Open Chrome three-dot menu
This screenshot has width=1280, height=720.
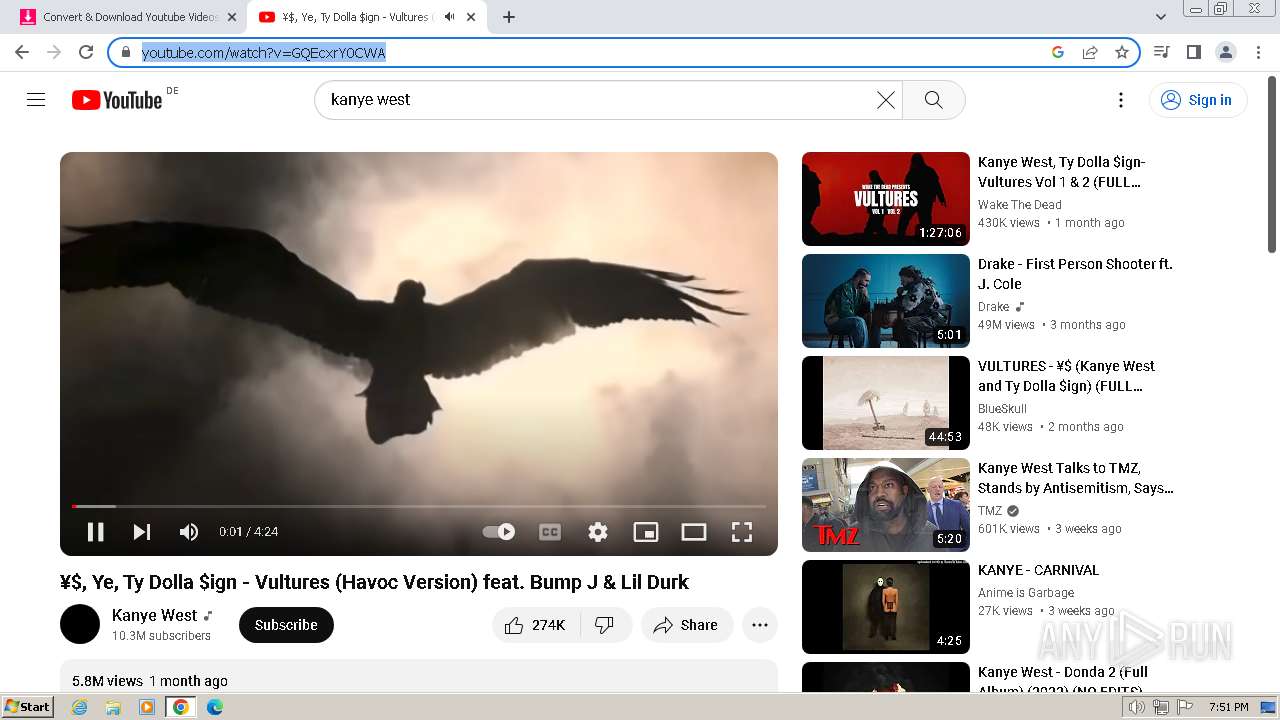click(x=1258, y=52)
